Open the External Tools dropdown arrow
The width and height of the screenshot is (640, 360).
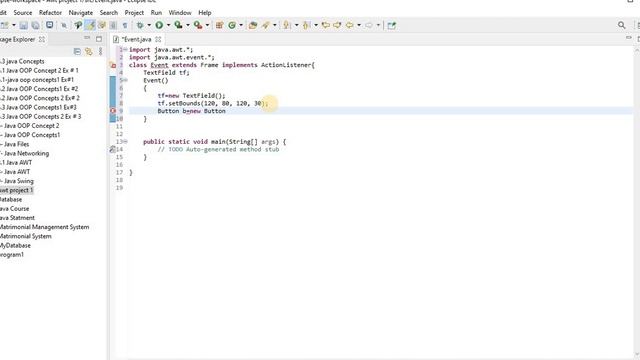click(x=207, y=25)
